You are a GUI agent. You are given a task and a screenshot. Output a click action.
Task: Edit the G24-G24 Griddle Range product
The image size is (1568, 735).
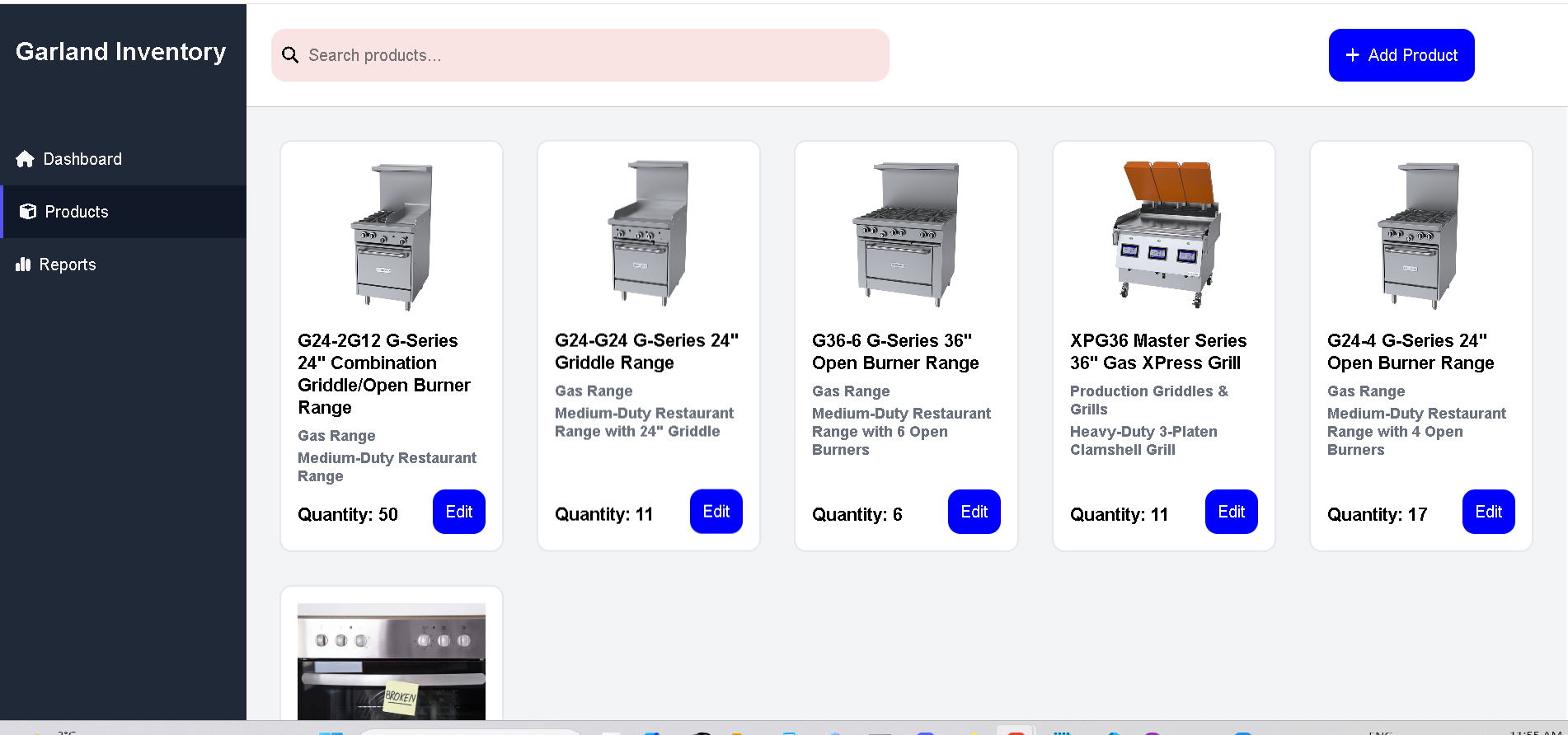(x=716, y=512)
